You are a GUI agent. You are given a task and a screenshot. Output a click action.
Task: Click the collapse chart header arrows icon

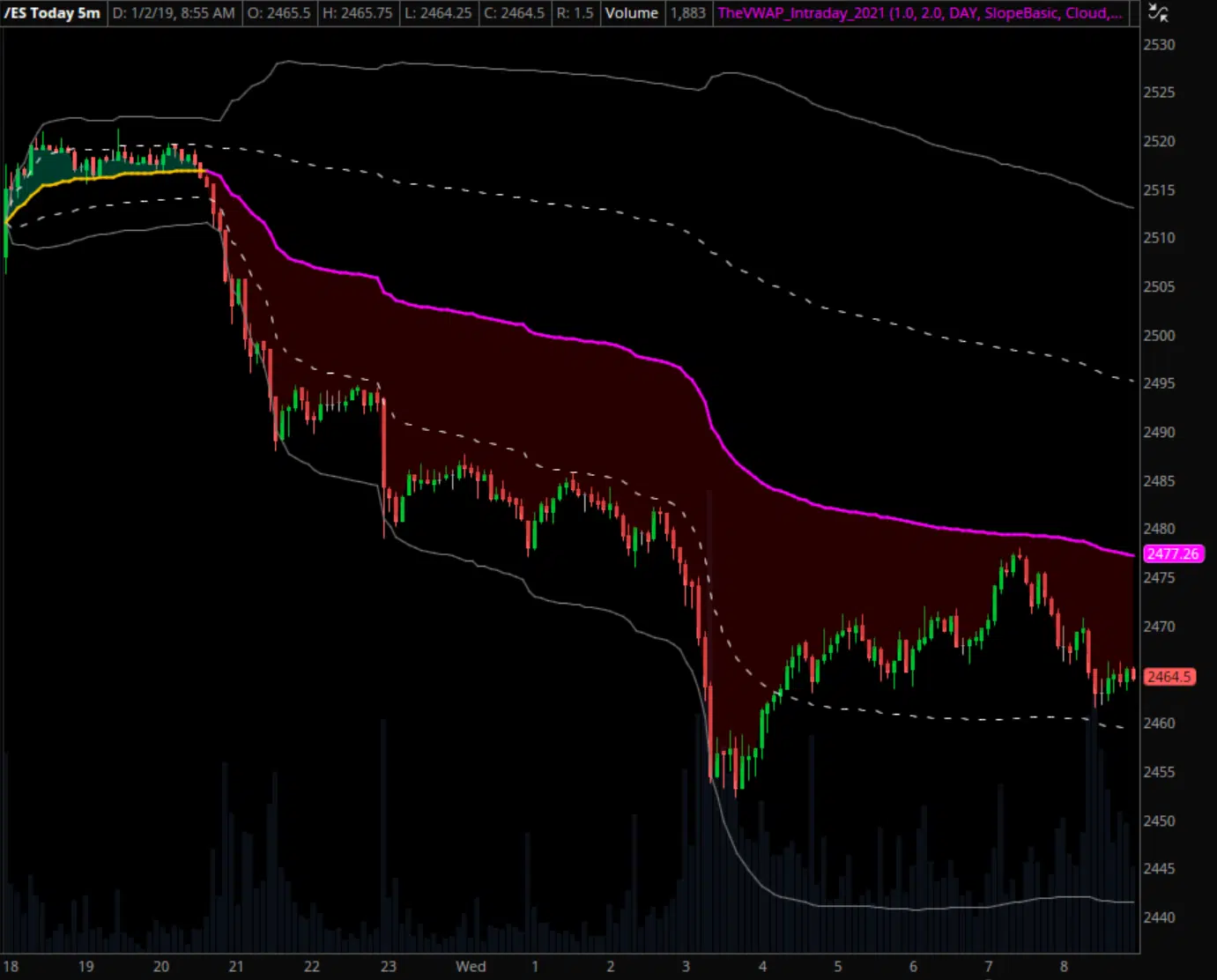(1158, 12)
